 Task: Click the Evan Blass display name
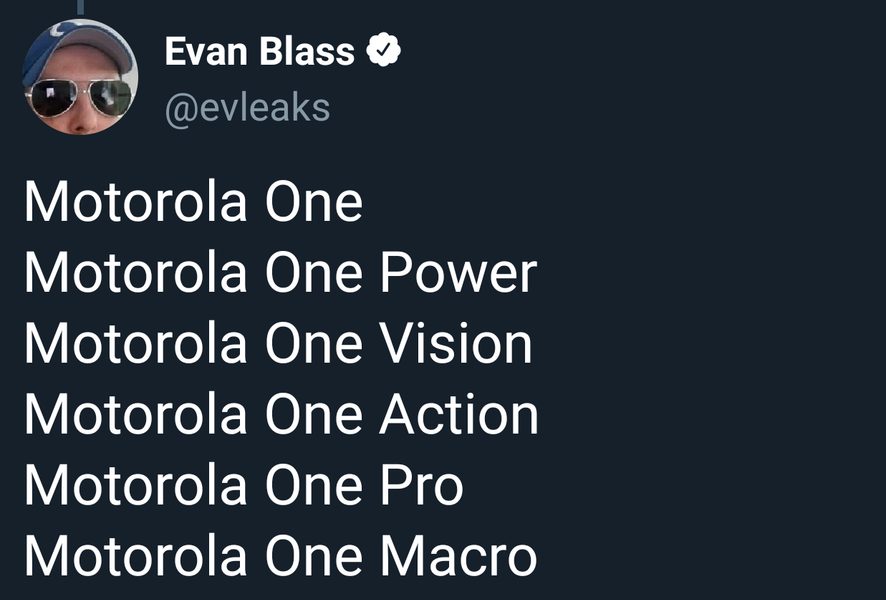(259, 52)
